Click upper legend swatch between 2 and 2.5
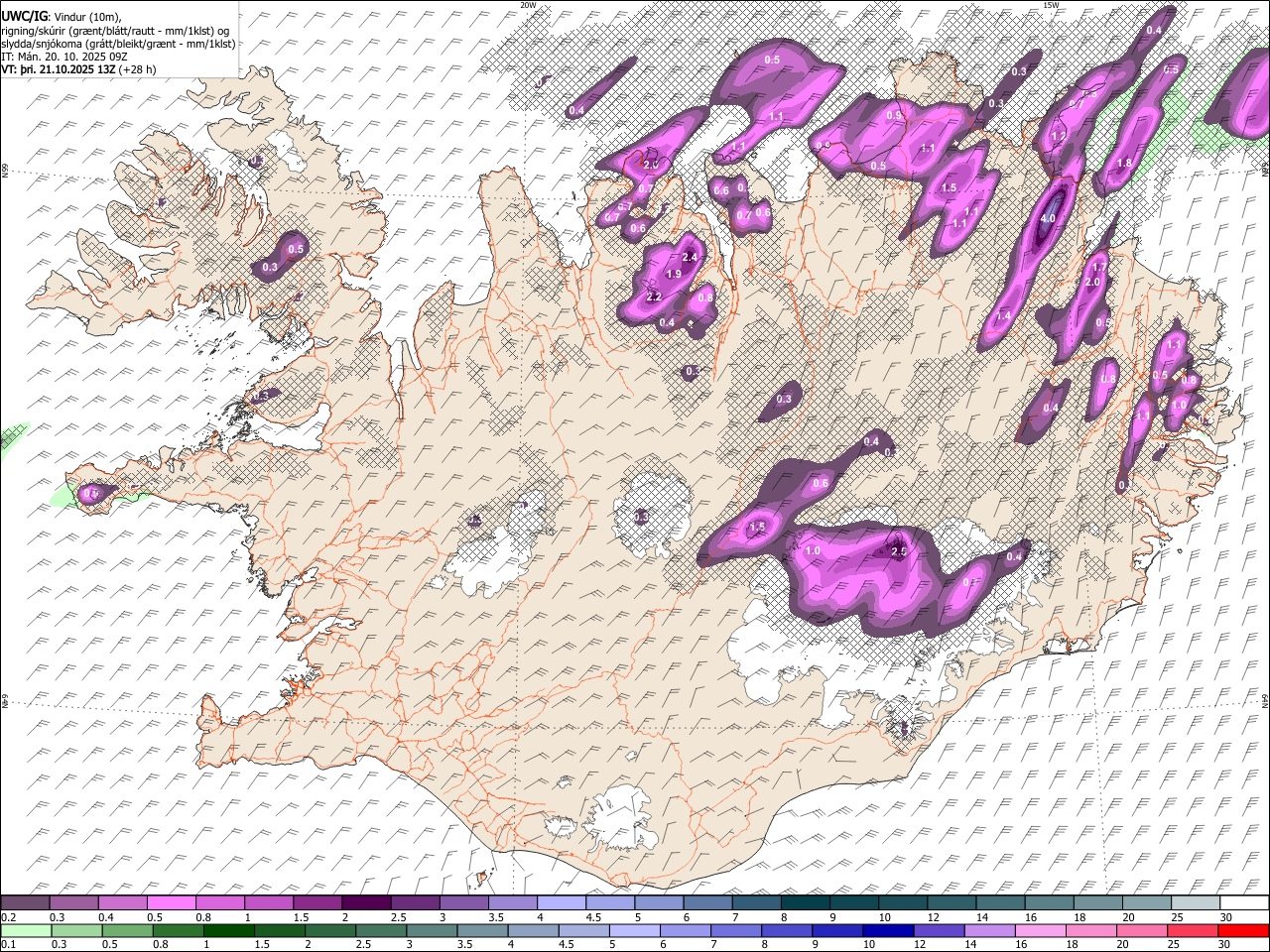The width and height of the screenshot is (1270, 952). pyautogui.click(x=366, y=903)
